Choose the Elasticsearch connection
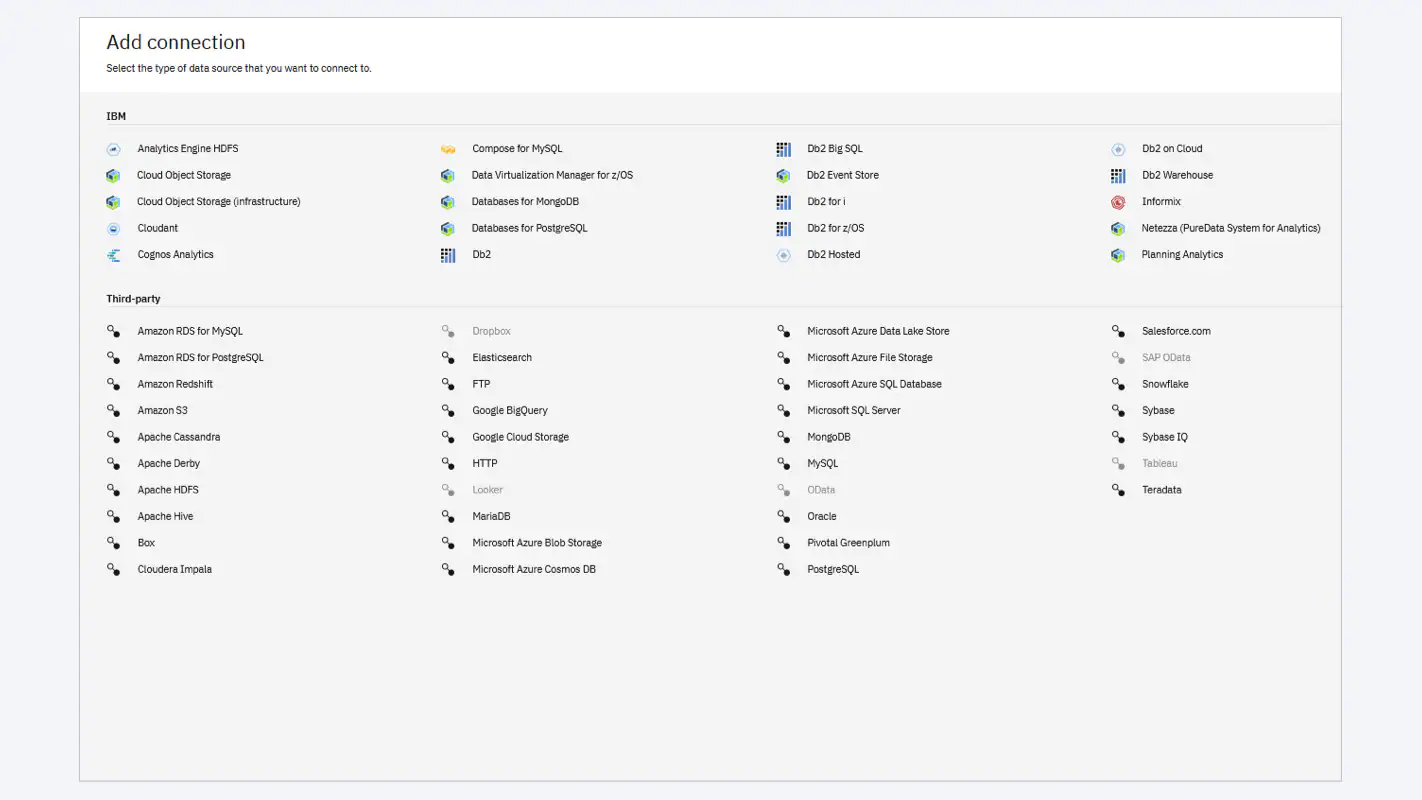The image size is (1422, 800). pos(501,357)
